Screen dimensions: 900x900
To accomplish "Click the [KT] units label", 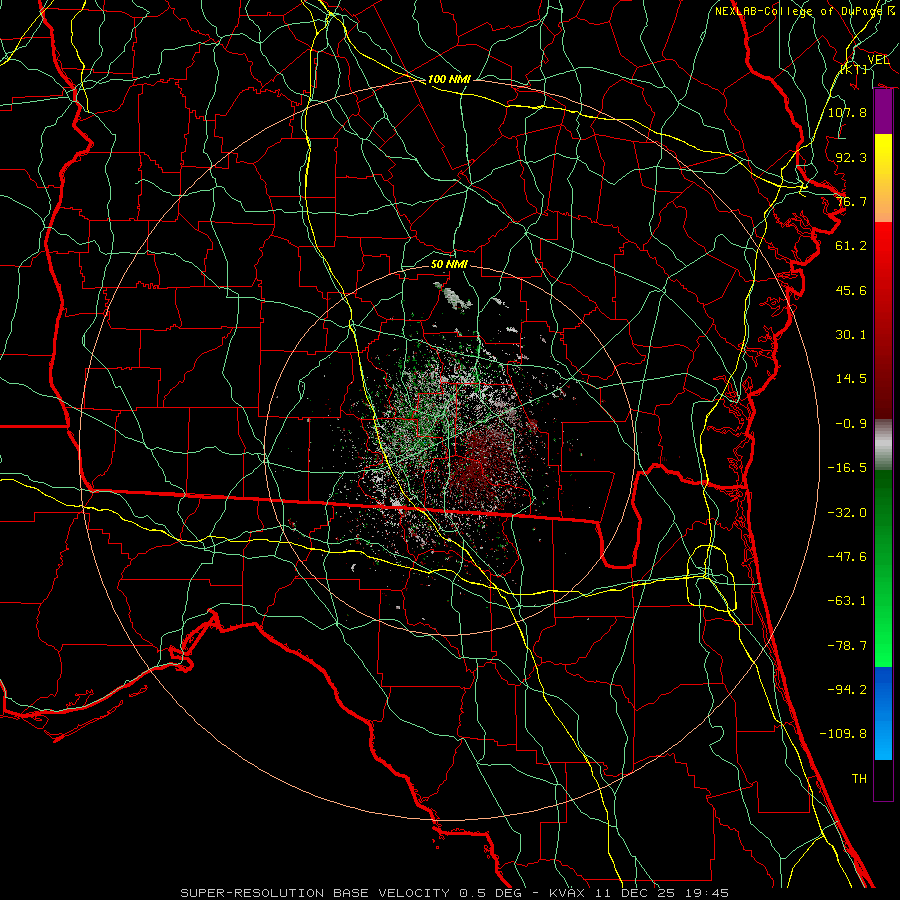I will coord(854,69).
